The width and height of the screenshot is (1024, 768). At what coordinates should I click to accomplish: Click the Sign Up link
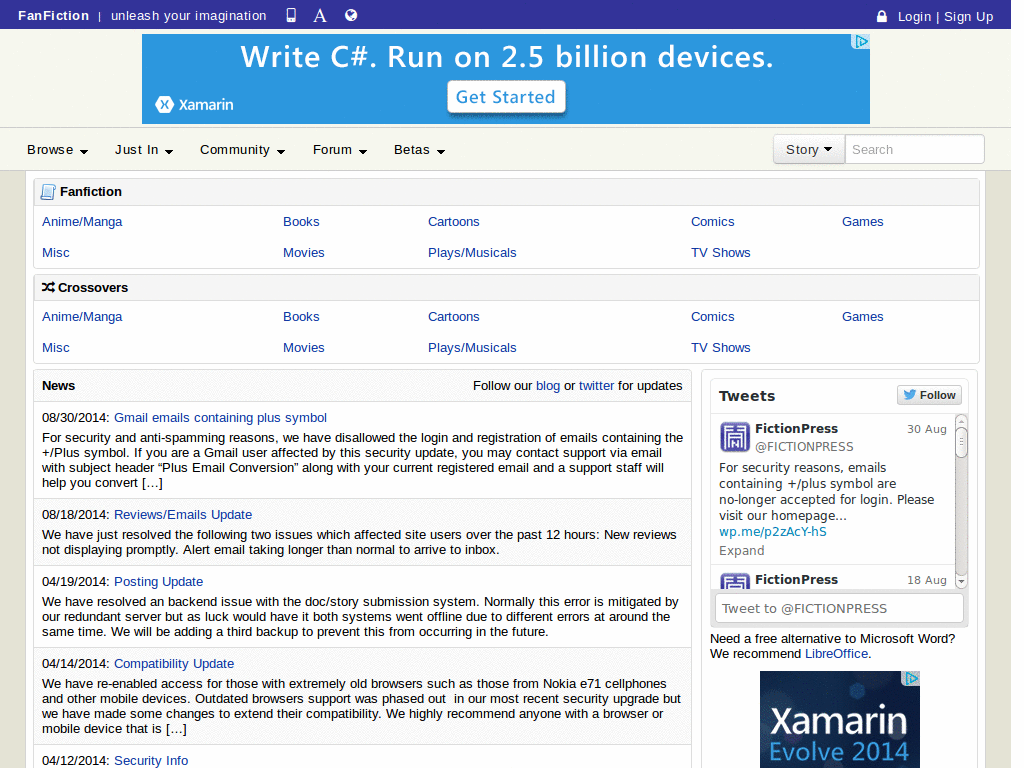point(968,16)
